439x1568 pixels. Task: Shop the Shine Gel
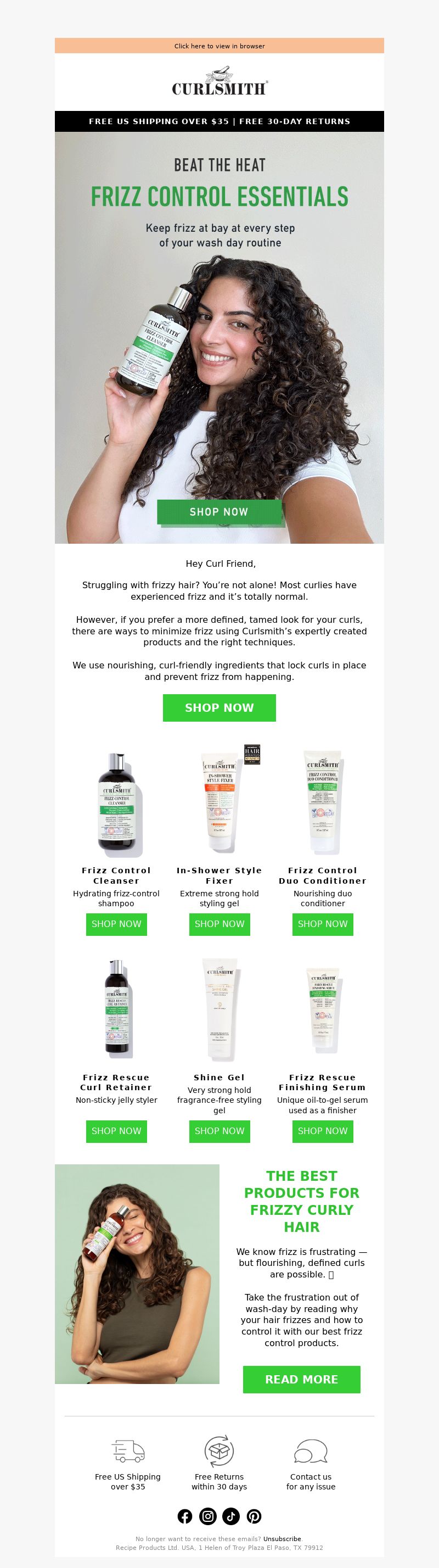click(219, 1131)
